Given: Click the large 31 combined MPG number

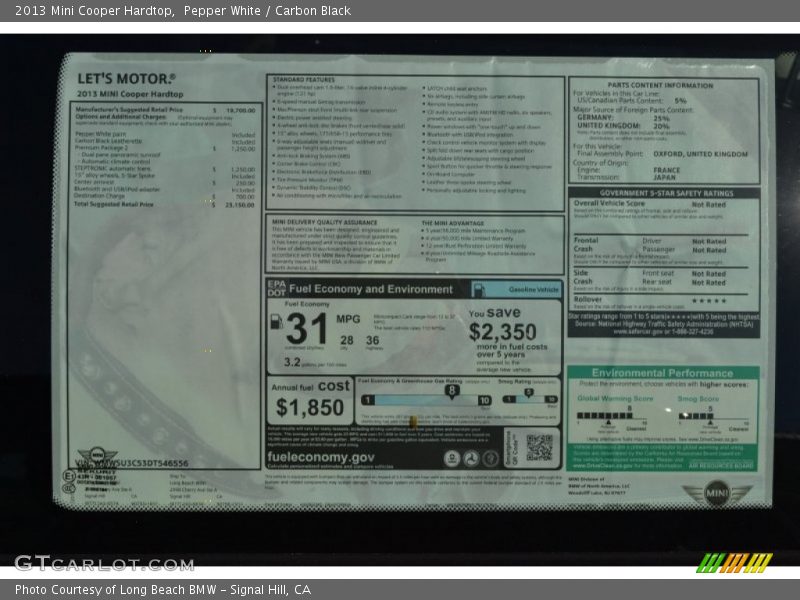Looking at the screenshot, I should (307, 329).
